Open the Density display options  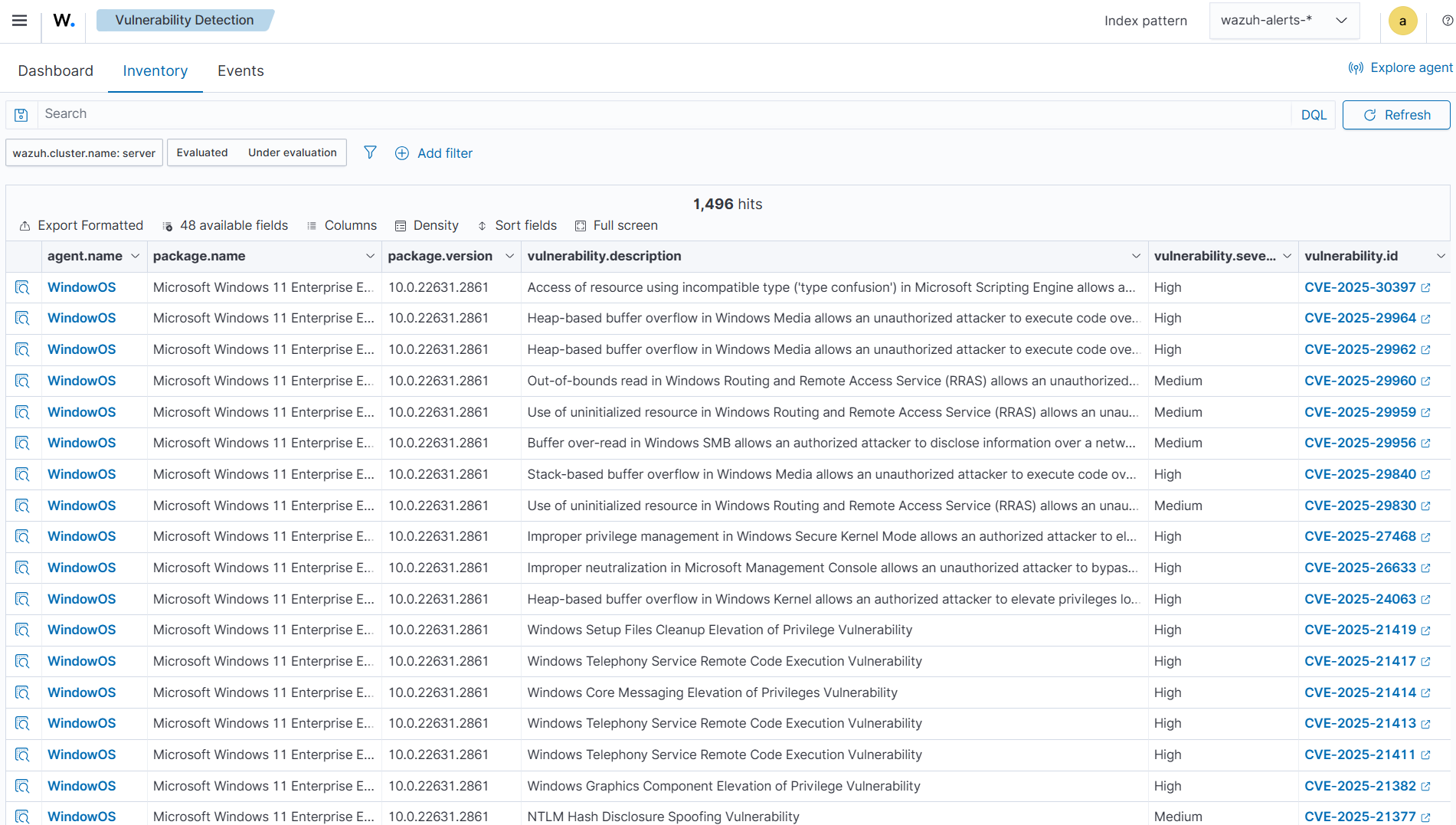[x=427, y=225]
